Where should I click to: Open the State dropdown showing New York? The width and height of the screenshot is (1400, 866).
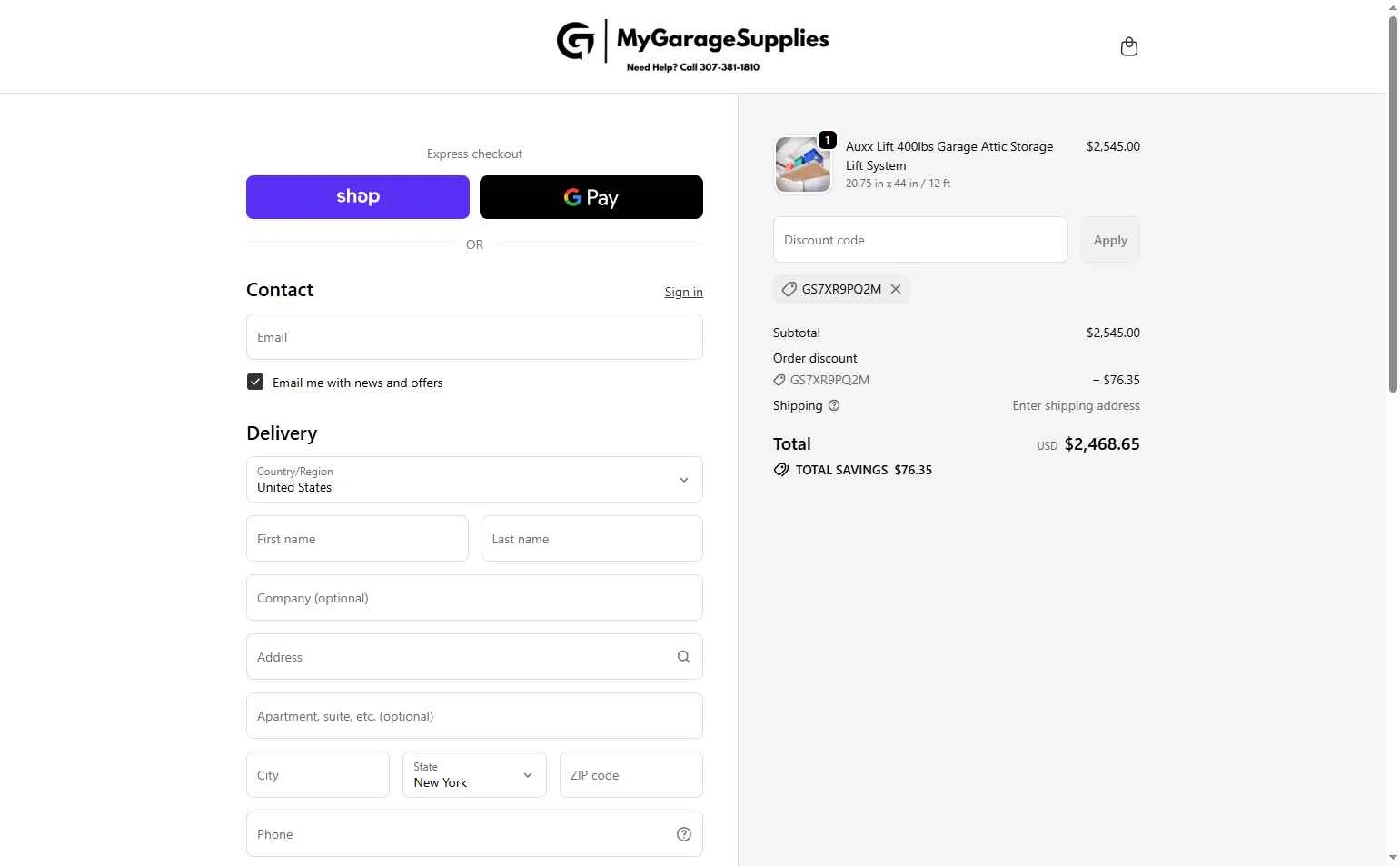(474, 775)
